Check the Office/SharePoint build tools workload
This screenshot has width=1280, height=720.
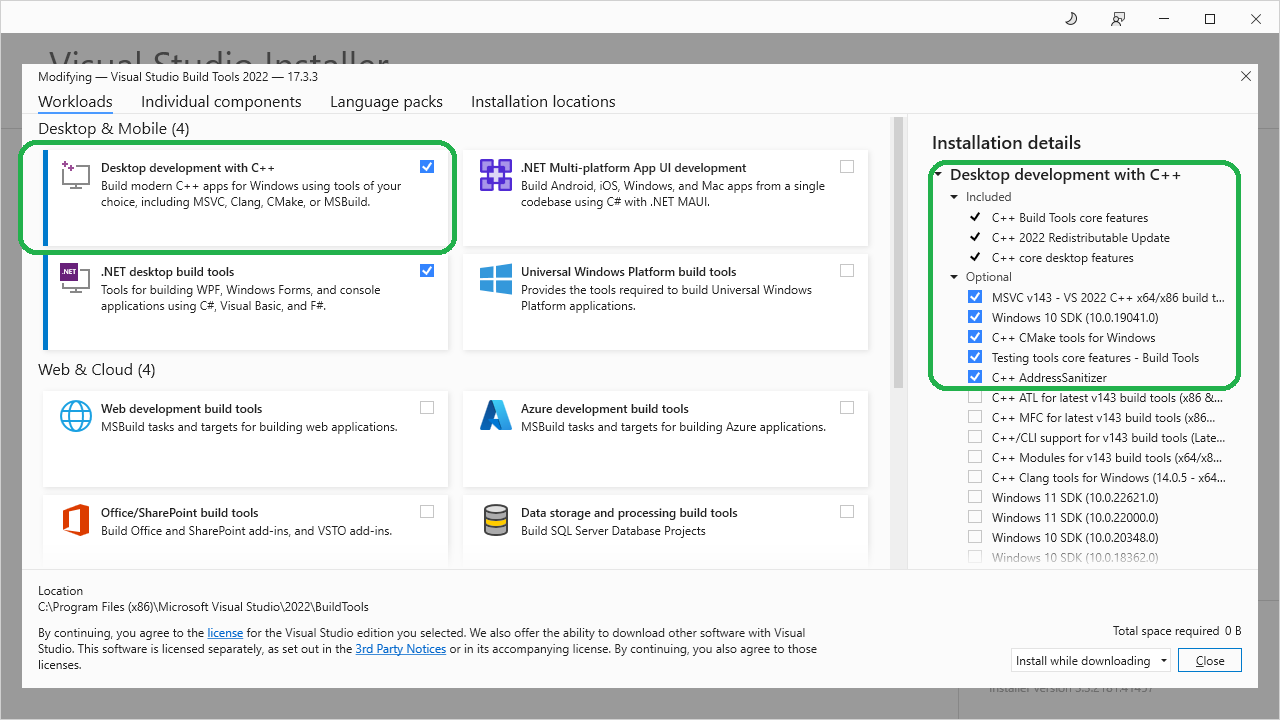pos(427,511)
